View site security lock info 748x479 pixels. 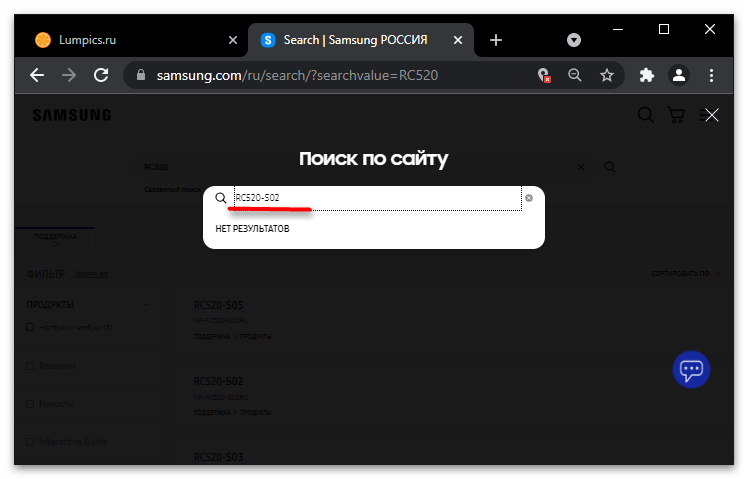click(141, 75)
